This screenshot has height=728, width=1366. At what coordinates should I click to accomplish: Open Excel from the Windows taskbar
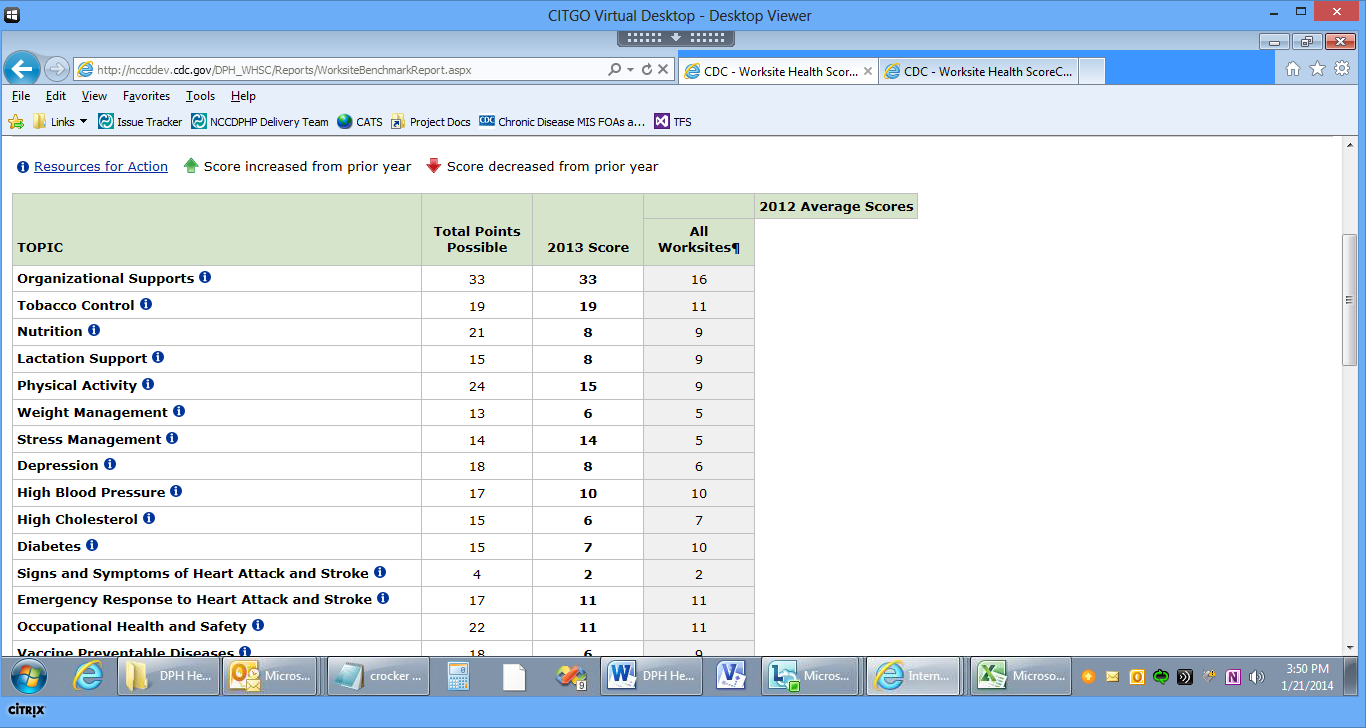(1022, 676)
